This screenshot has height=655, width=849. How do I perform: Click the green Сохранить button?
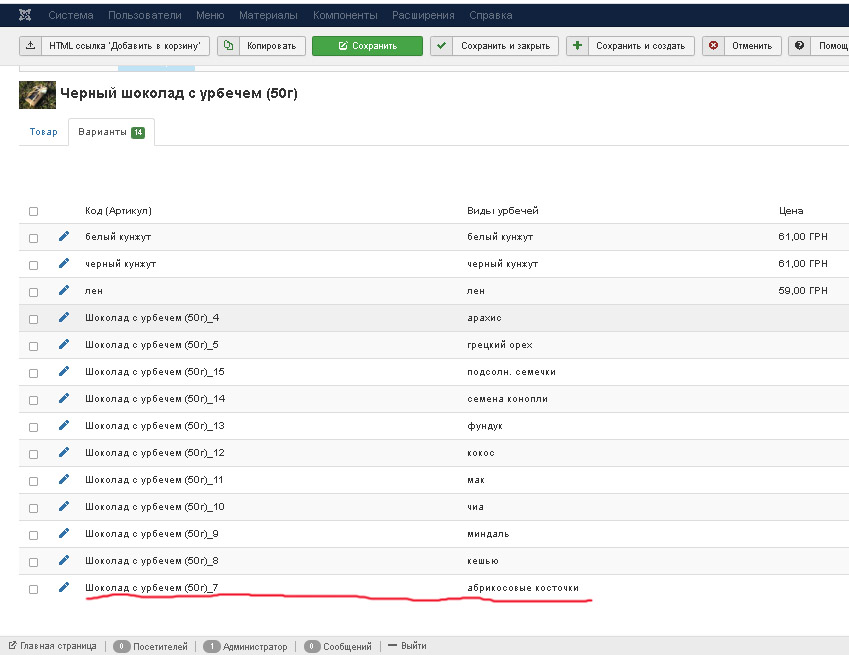[x=367, y=45]
